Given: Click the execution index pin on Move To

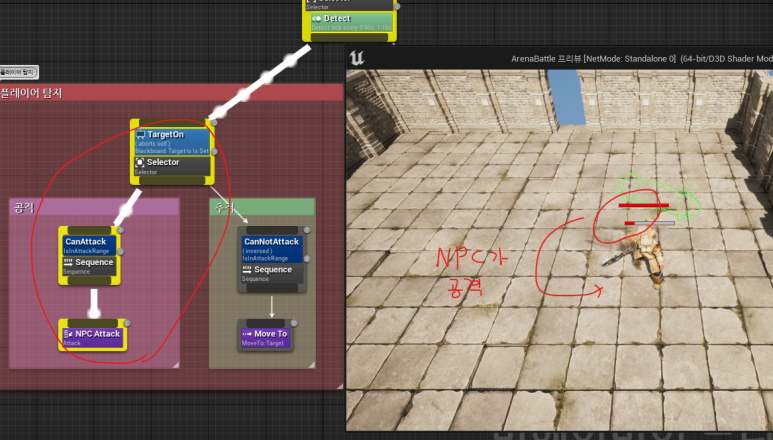Looking at the screenshot, I should [x=294, y=323].
